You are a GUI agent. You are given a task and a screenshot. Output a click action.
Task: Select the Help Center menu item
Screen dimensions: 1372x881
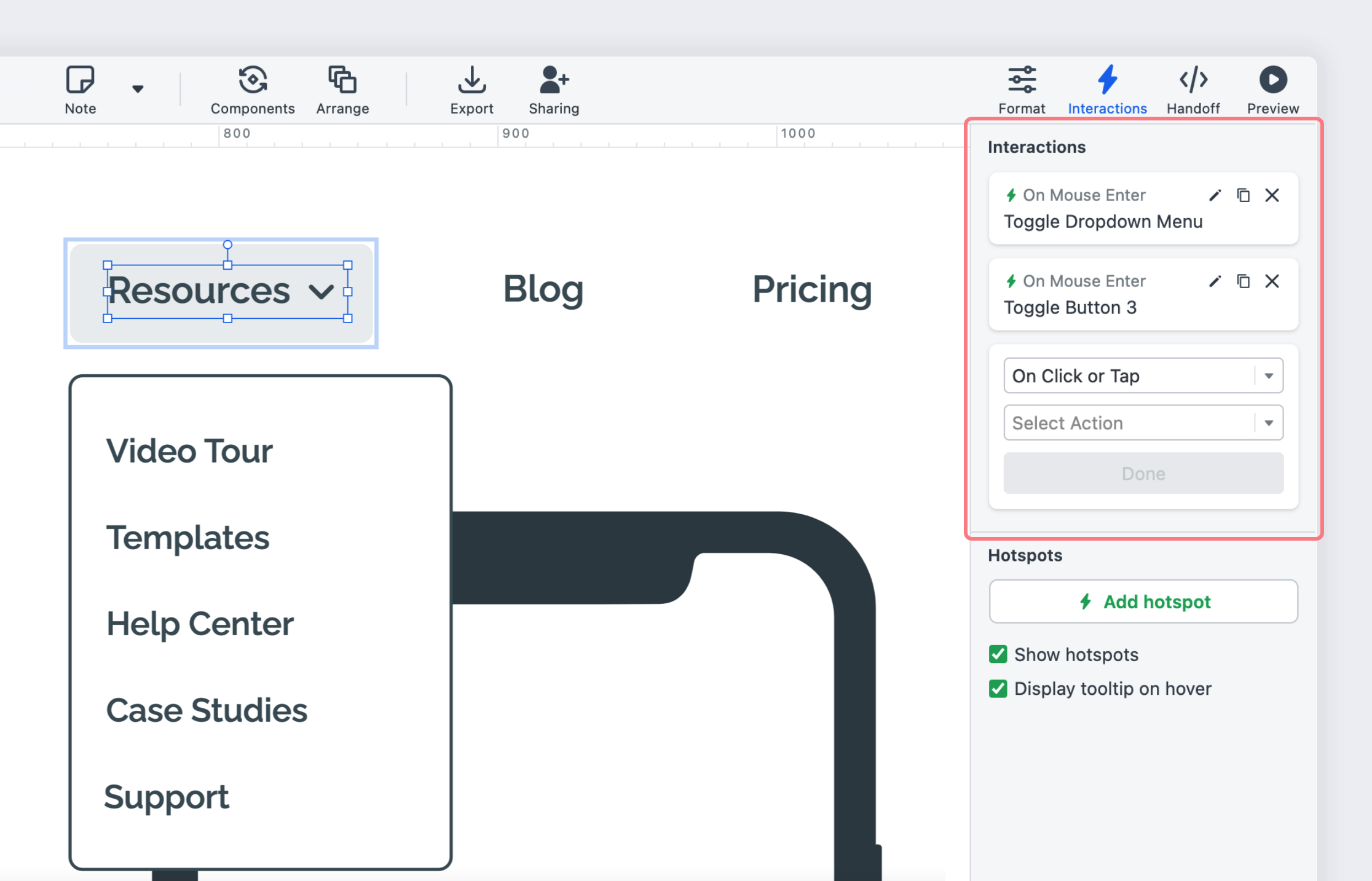pyautogui.click(x=200, y=624)
